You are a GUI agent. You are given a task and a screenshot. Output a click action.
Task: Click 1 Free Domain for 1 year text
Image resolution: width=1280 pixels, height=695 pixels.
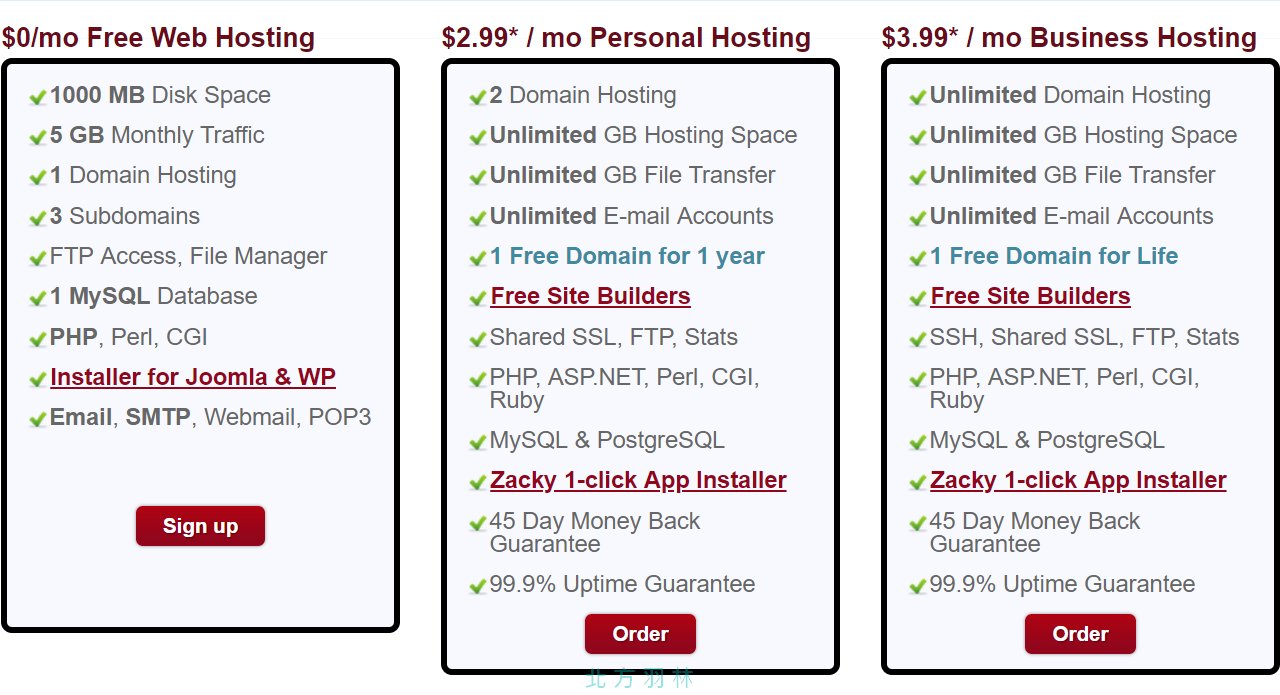[x=627, y=256]
